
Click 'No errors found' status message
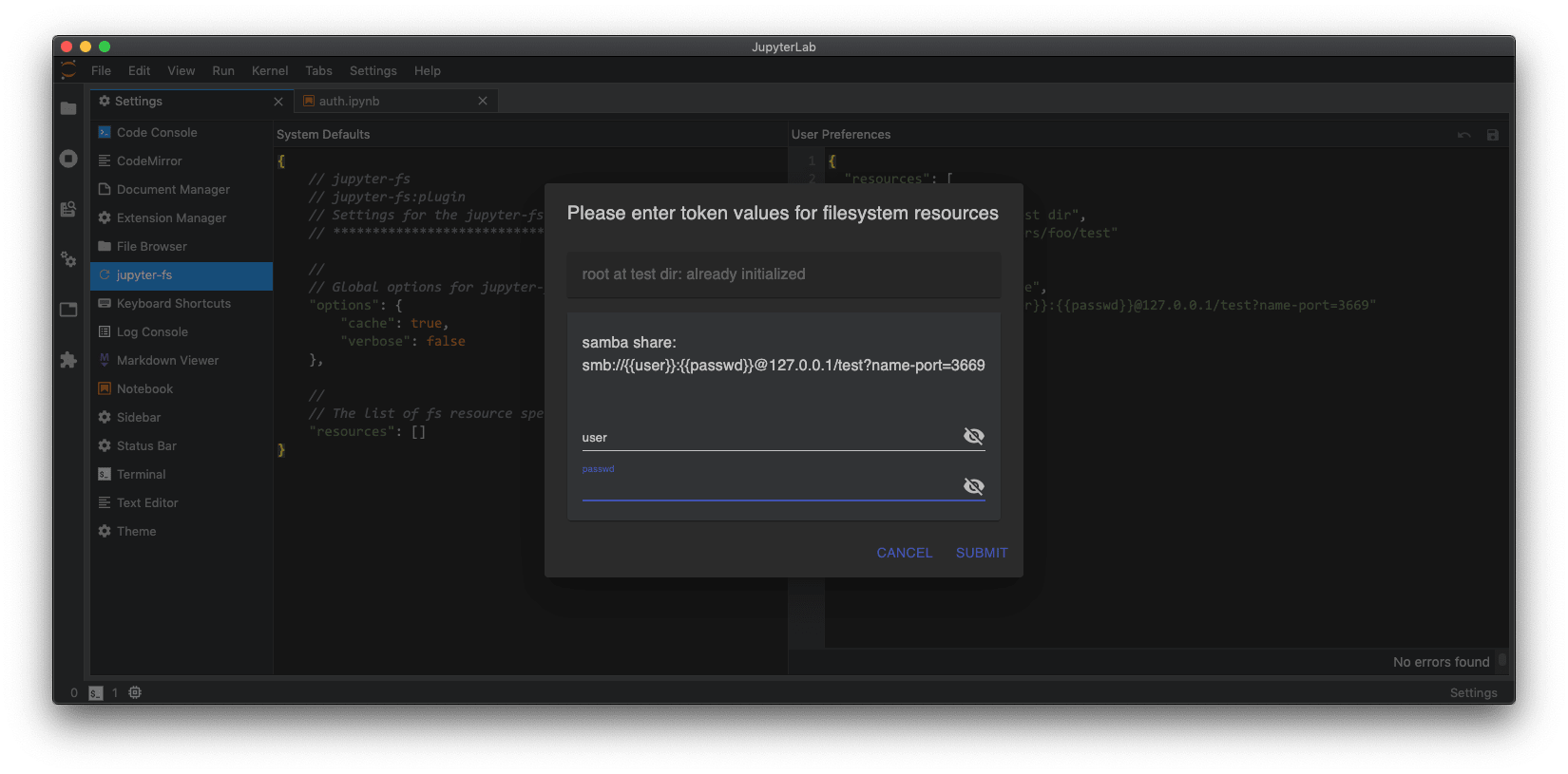coord(1442,662)
